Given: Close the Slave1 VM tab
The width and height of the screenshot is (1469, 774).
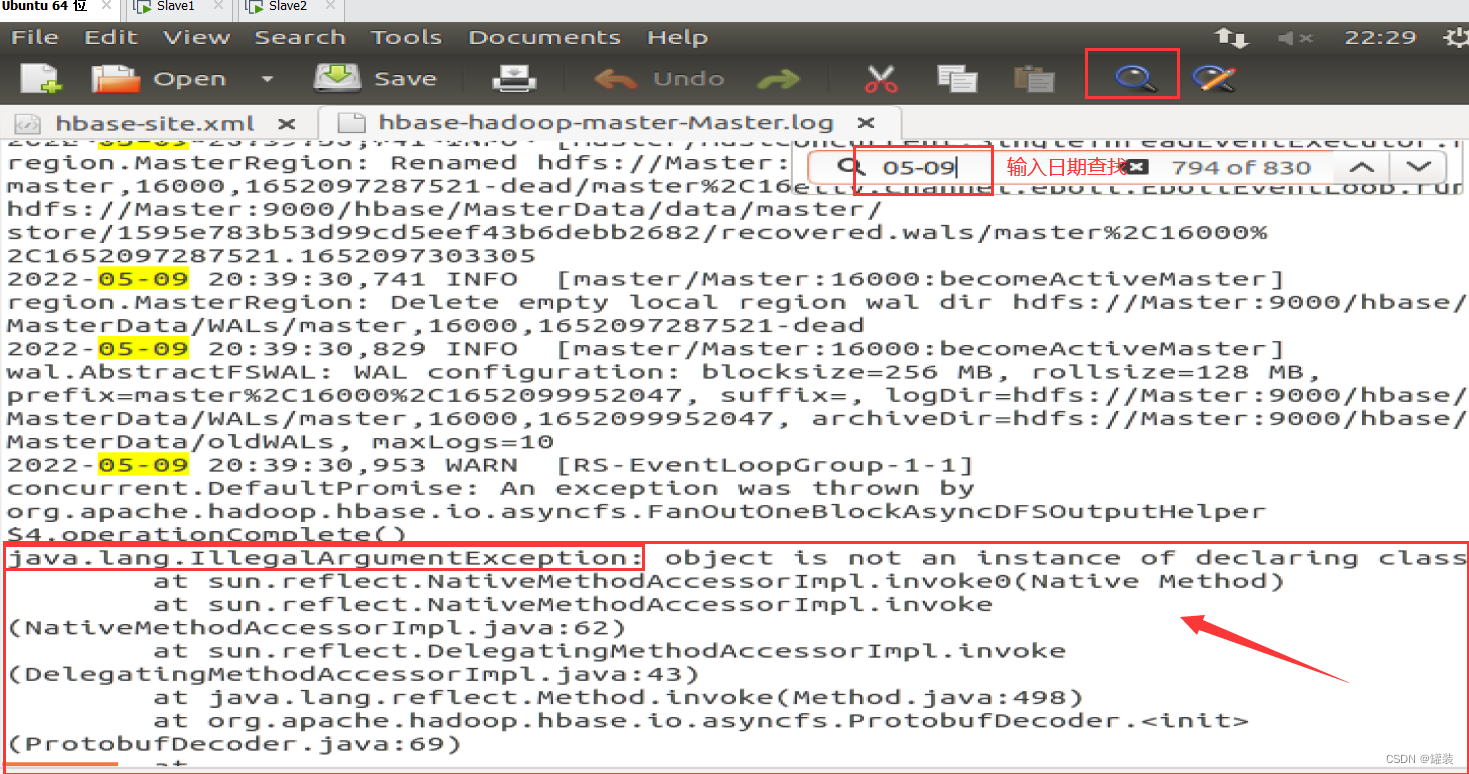Looking at the screenshot, I should click(x=220, y=6).
